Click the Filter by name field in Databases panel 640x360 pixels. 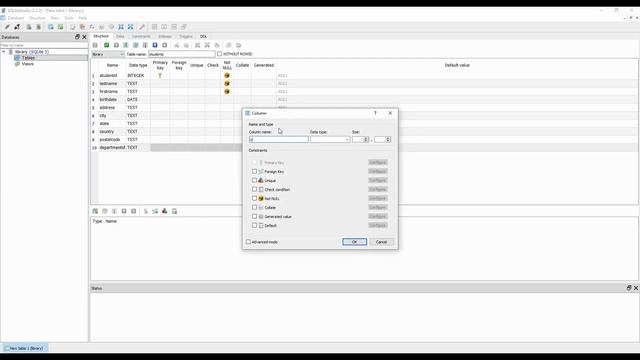[44, 45]
